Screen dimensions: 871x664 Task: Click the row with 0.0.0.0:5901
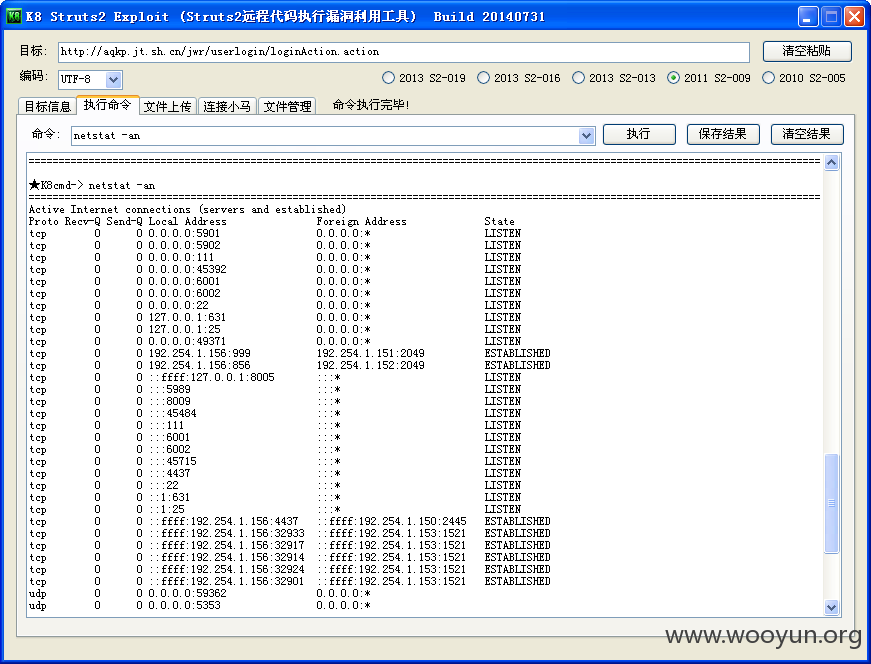275,233
